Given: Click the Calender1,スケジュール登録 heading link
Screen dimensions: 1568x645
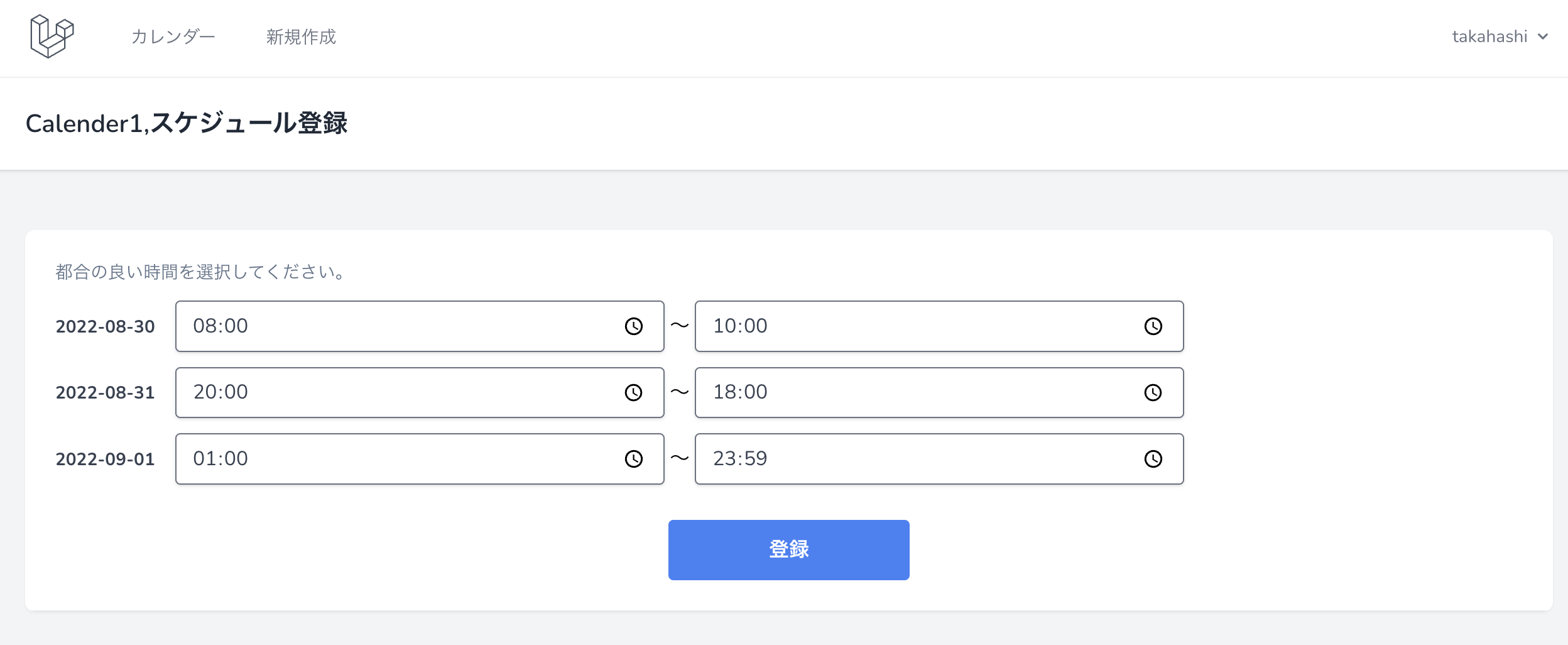Looking at the screenshot, I should pyautogui.click(x=187, y=123).
